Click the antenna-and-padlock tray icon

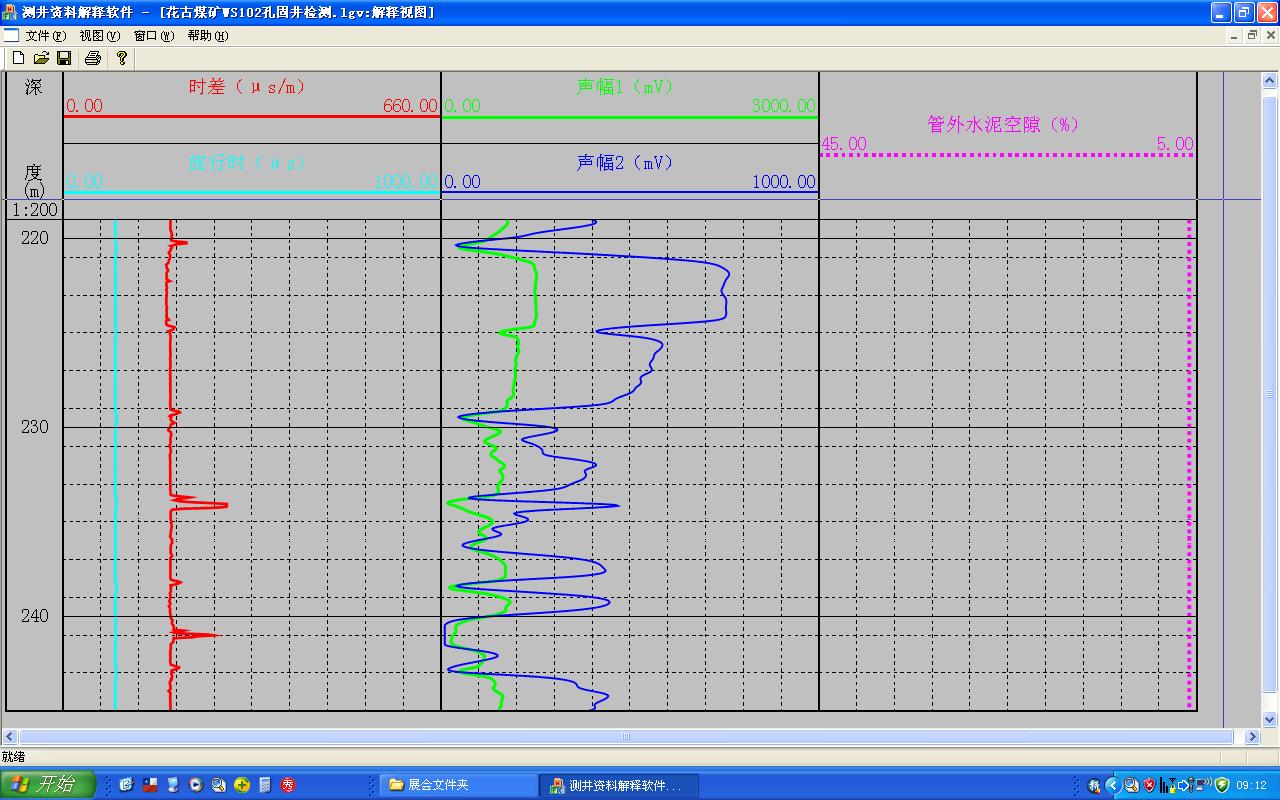(x=1173, y=786)
